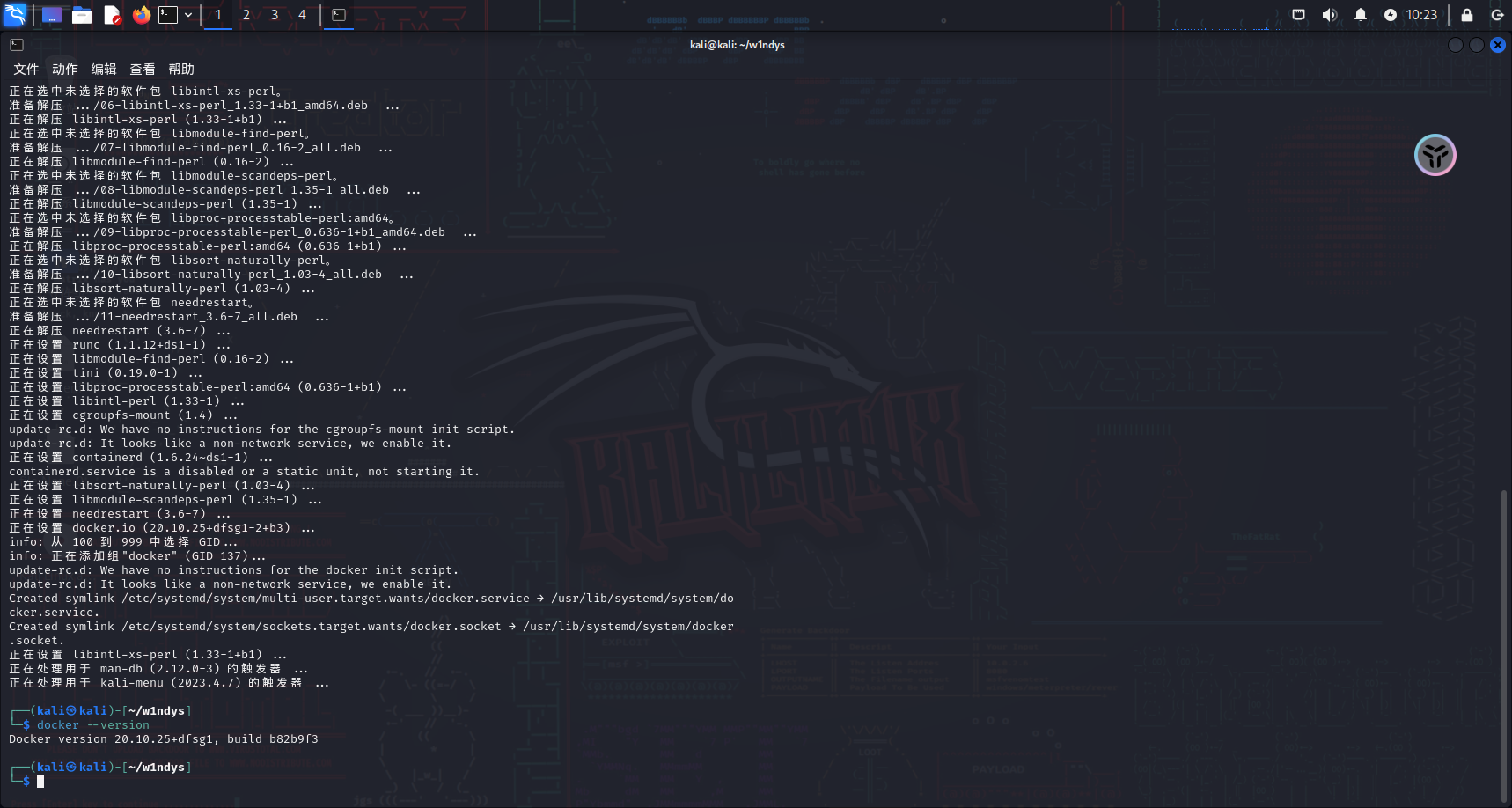The width and height of the screenshot is (1512, 808).
Task: Click the volume speaker icon
Action: (1329, 15)
